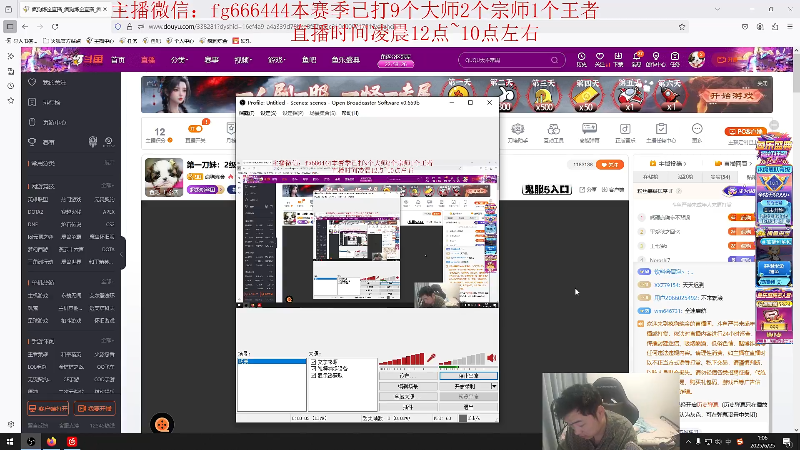Expand the 游戏 dropdown in Douyu navigation
The width and height of the screenshot is (800, 450).
coord(276,60)
